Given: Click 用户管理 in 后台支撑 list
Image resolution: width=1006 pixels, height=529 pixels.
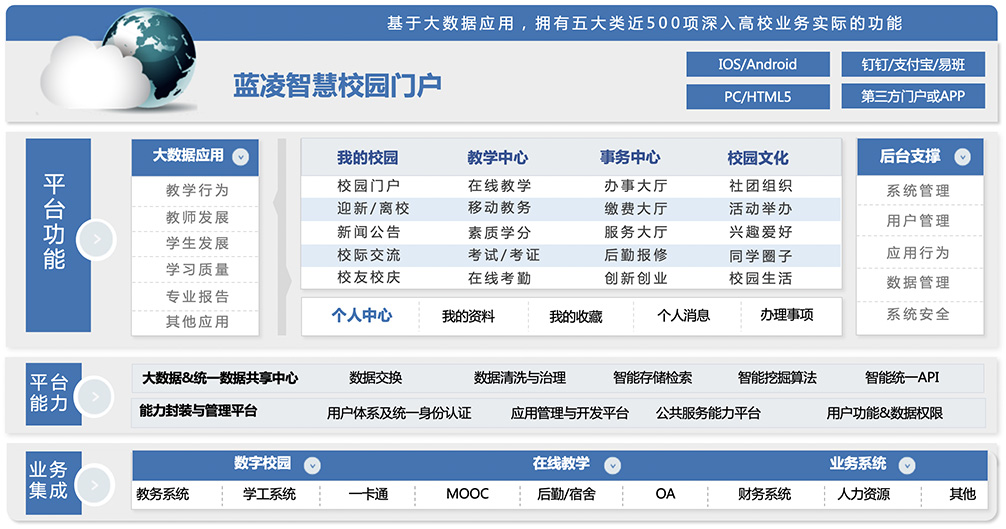Looking at the screenshot, I should click(917, 221).
